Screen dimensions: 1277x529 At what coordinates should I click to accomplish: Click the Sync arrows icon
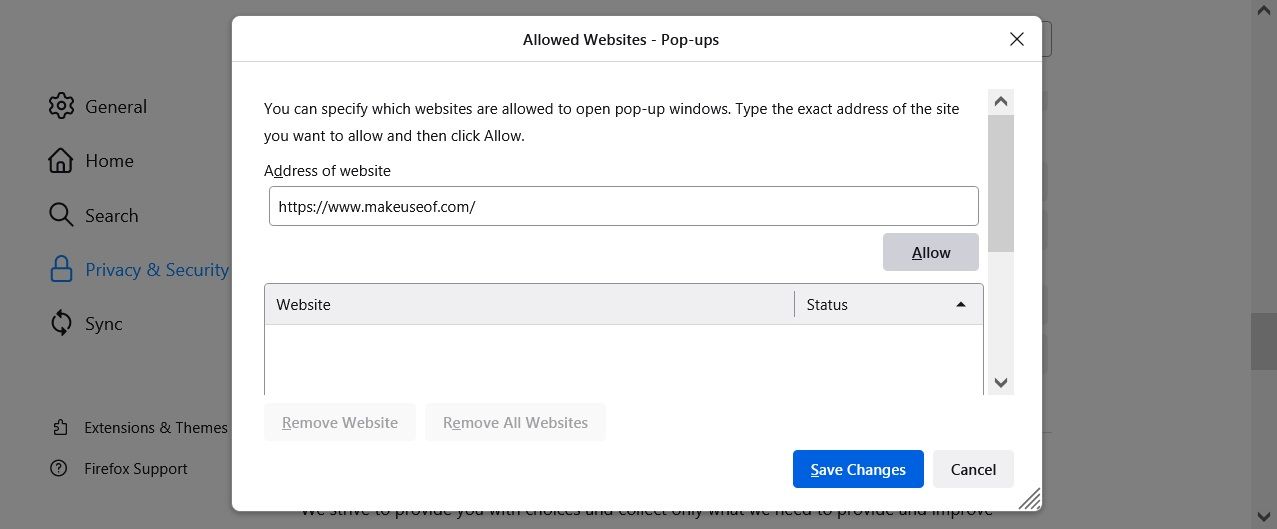(61, 323)
